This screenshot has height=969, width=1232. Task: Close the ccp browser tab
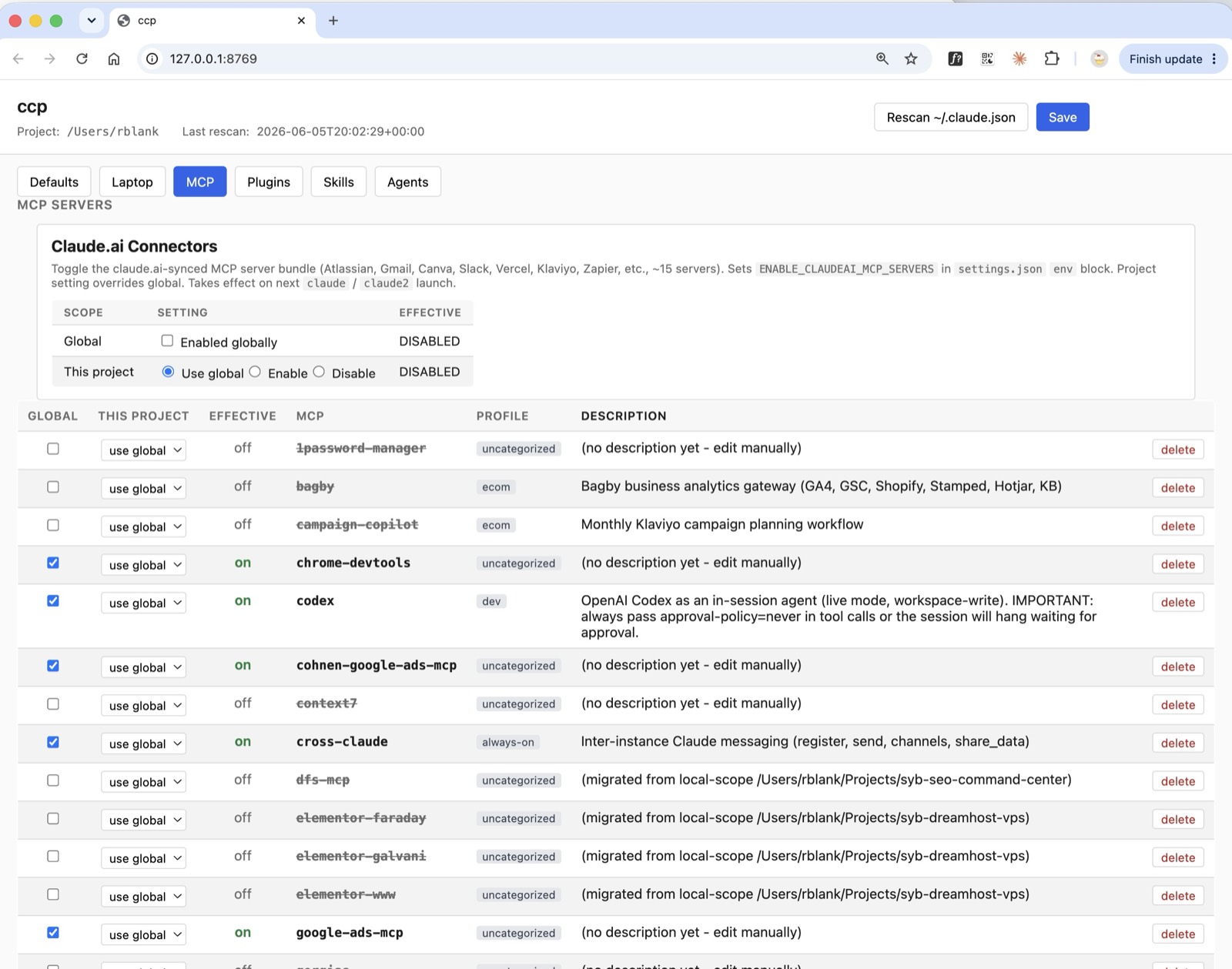click(301, 21)
